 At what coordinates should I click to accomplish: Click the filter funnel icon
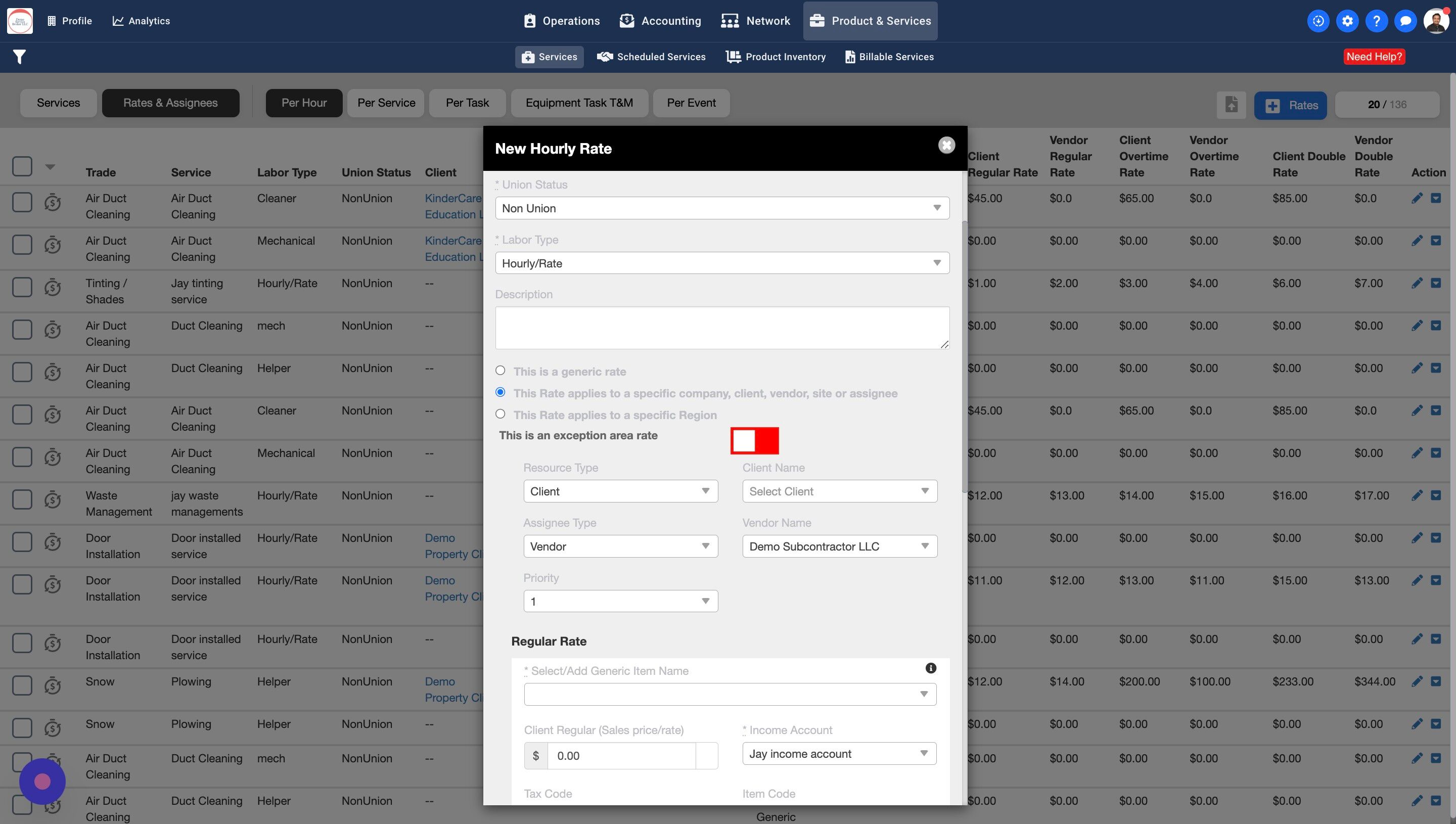[19, 57]
